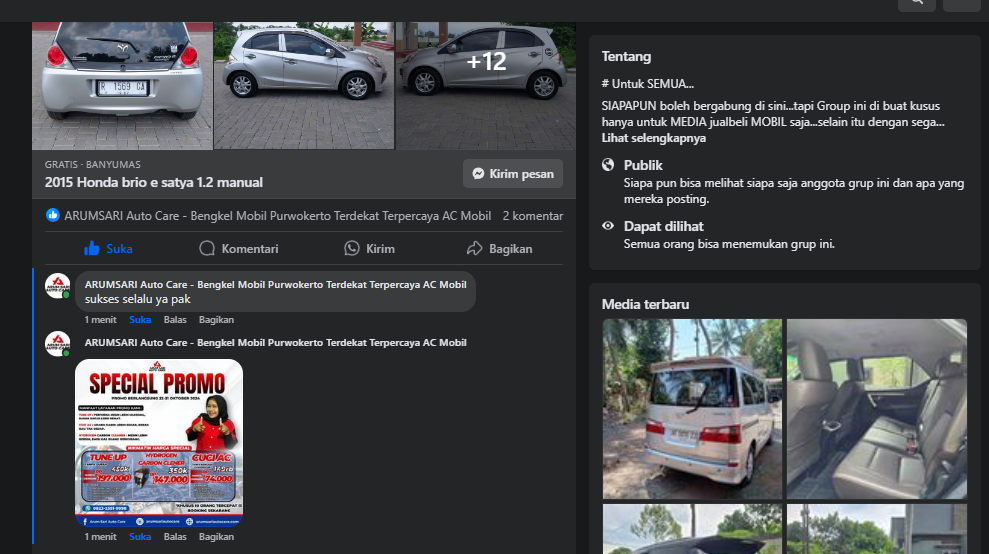Open the rear view Honda Brio photo
The width and height of the screenshot is (989, 554).
(x=122, y=86)
